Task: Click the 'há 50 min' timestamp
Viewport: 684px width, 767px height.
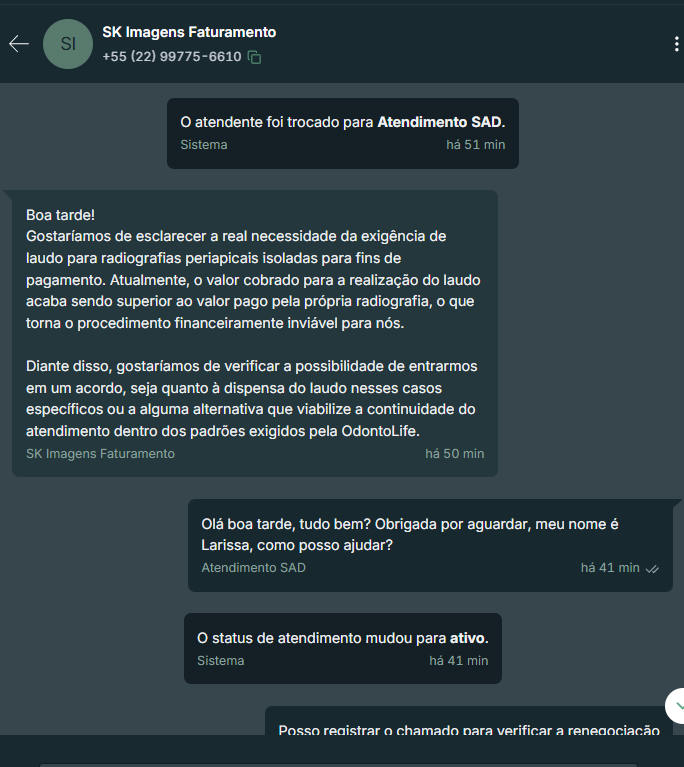Action: 455,454
